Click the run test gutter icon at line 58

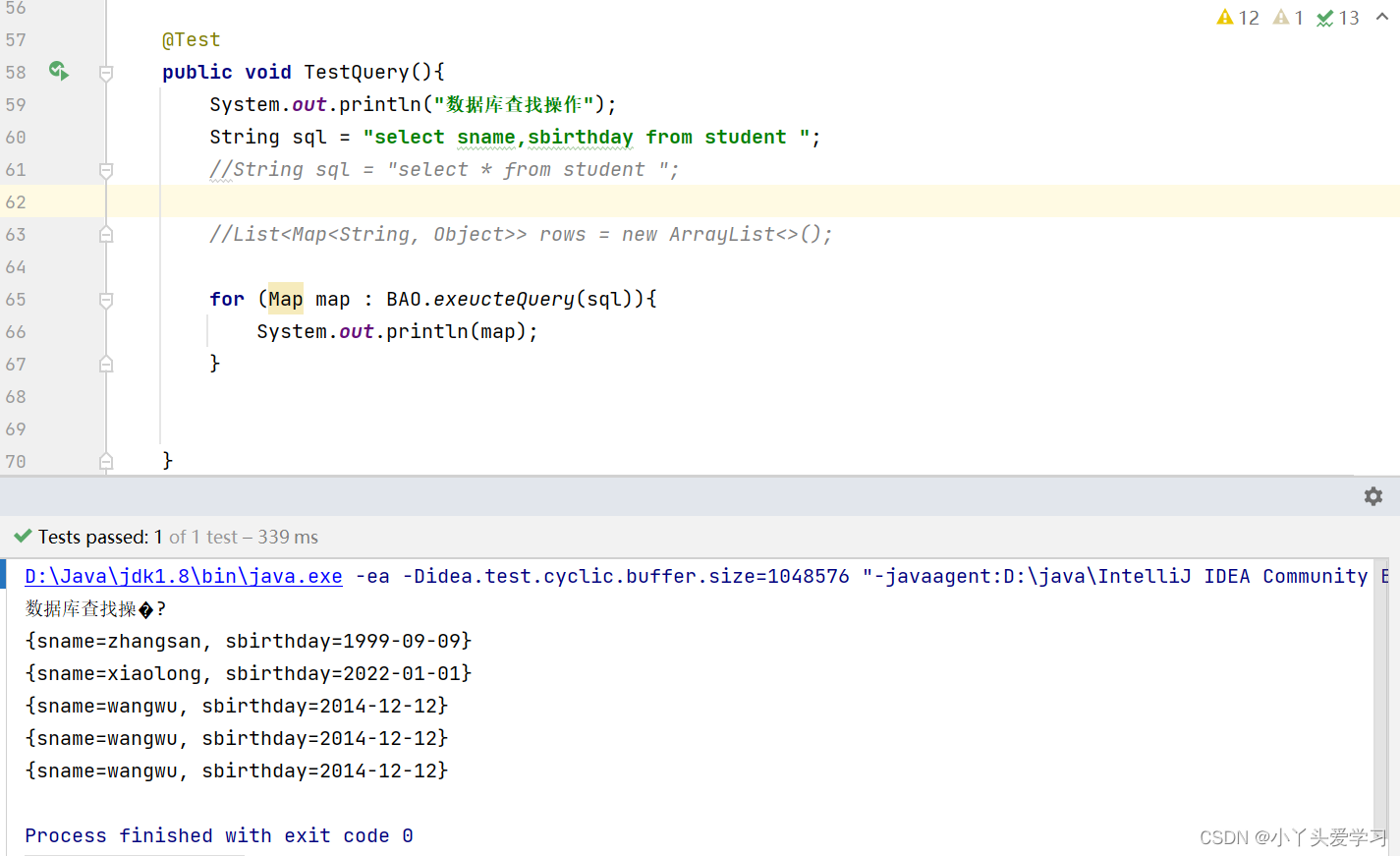coord(59,71)
